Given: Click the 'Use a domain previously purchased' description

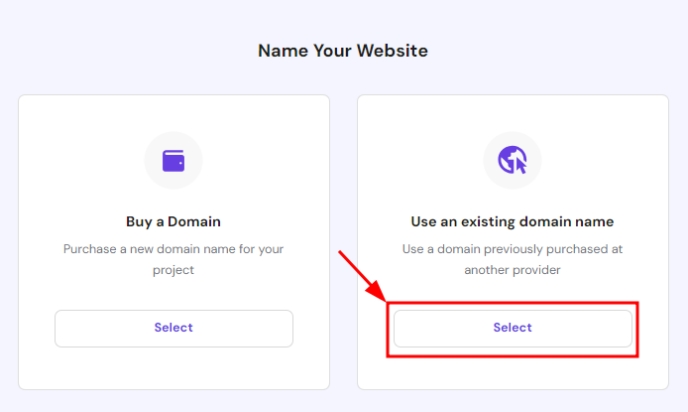Looking at the screenshot, I should [512, 249].
